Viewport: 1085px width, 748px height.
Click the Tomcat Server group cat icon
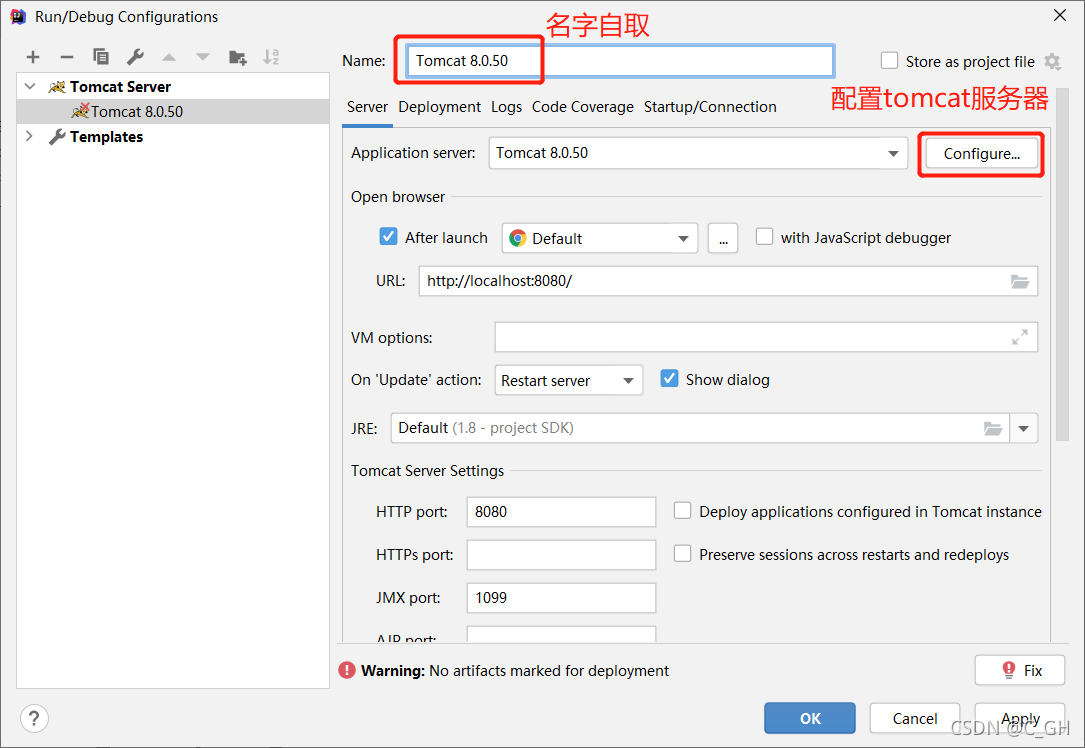coord(57,87)
